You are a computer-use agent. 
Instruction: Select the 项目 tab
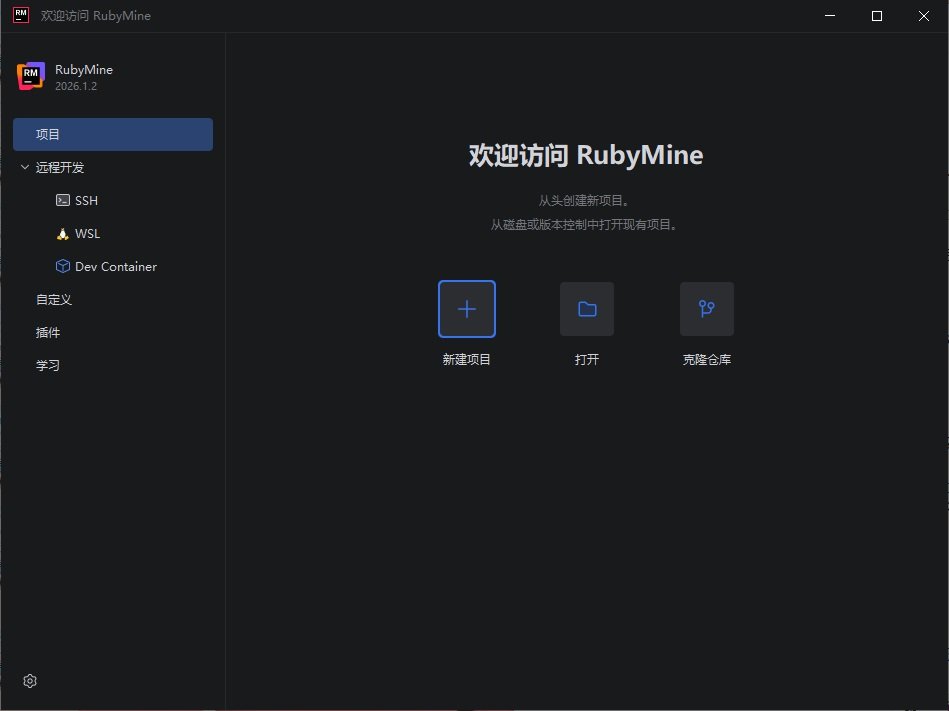[113, 134]
